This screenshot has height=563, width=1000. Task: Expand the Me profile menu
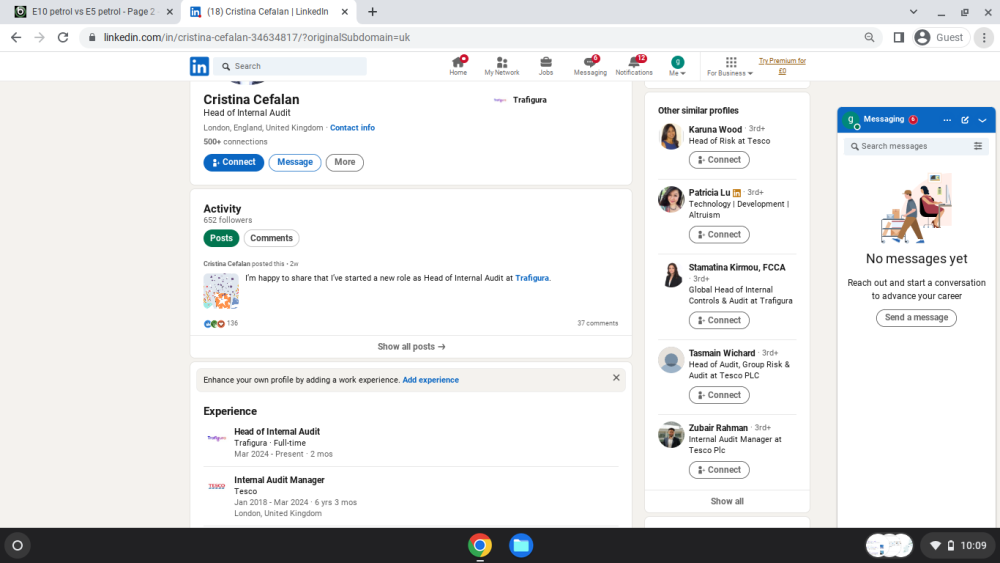pyautogui.click(x=677, y=66)
